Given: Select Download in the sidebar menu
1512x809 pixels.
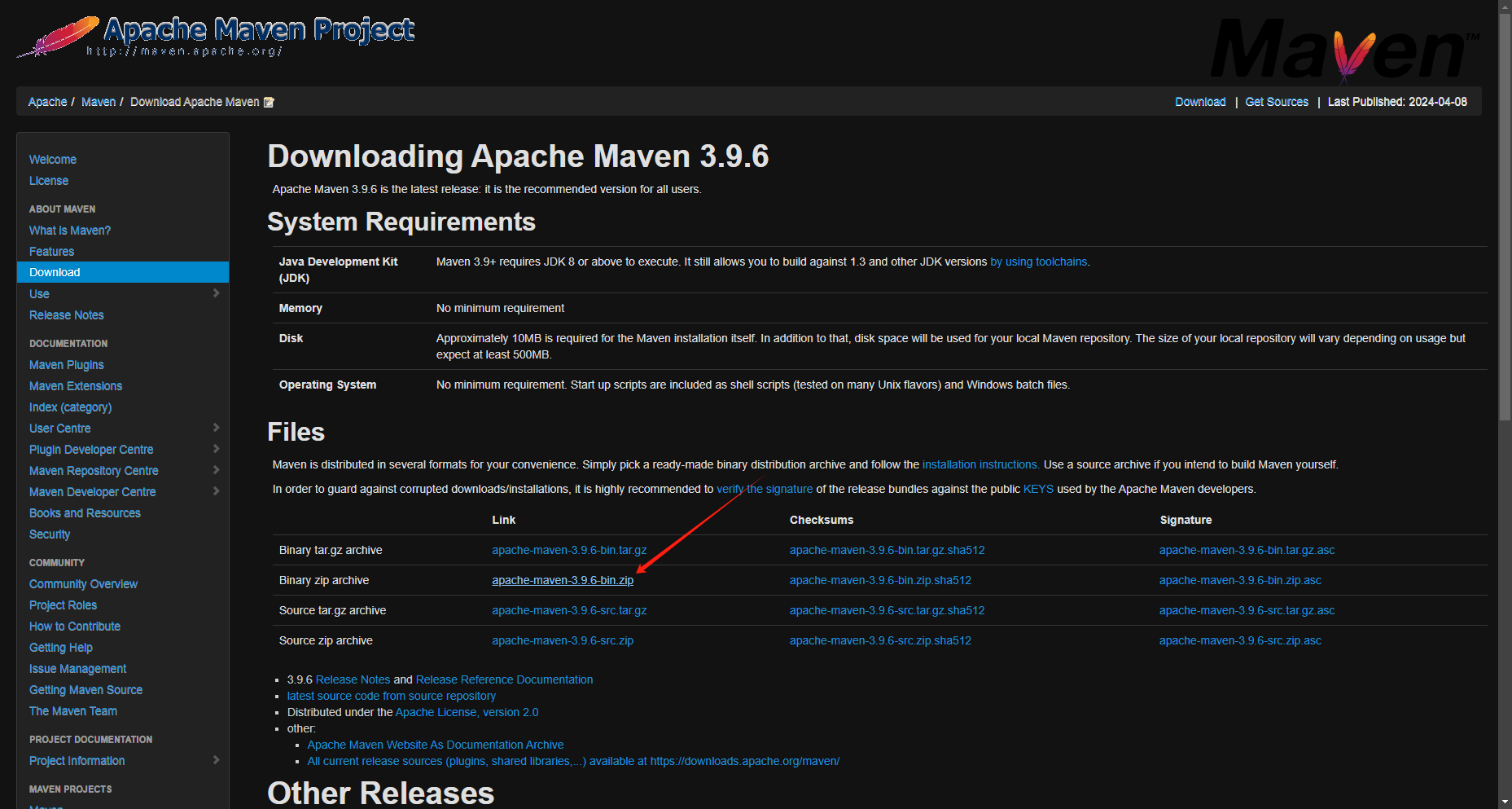Looking at the screenshot, I should coord(55,272).
